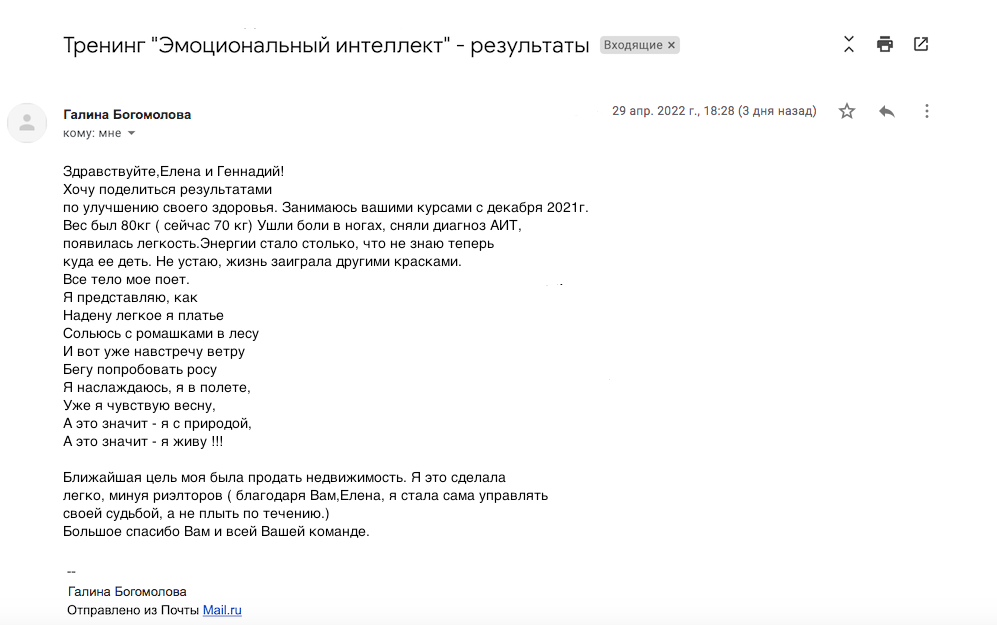The height and width of the screenshot is (625, 997).
Task: Remove the Входящие label with x
Action: 671,45
